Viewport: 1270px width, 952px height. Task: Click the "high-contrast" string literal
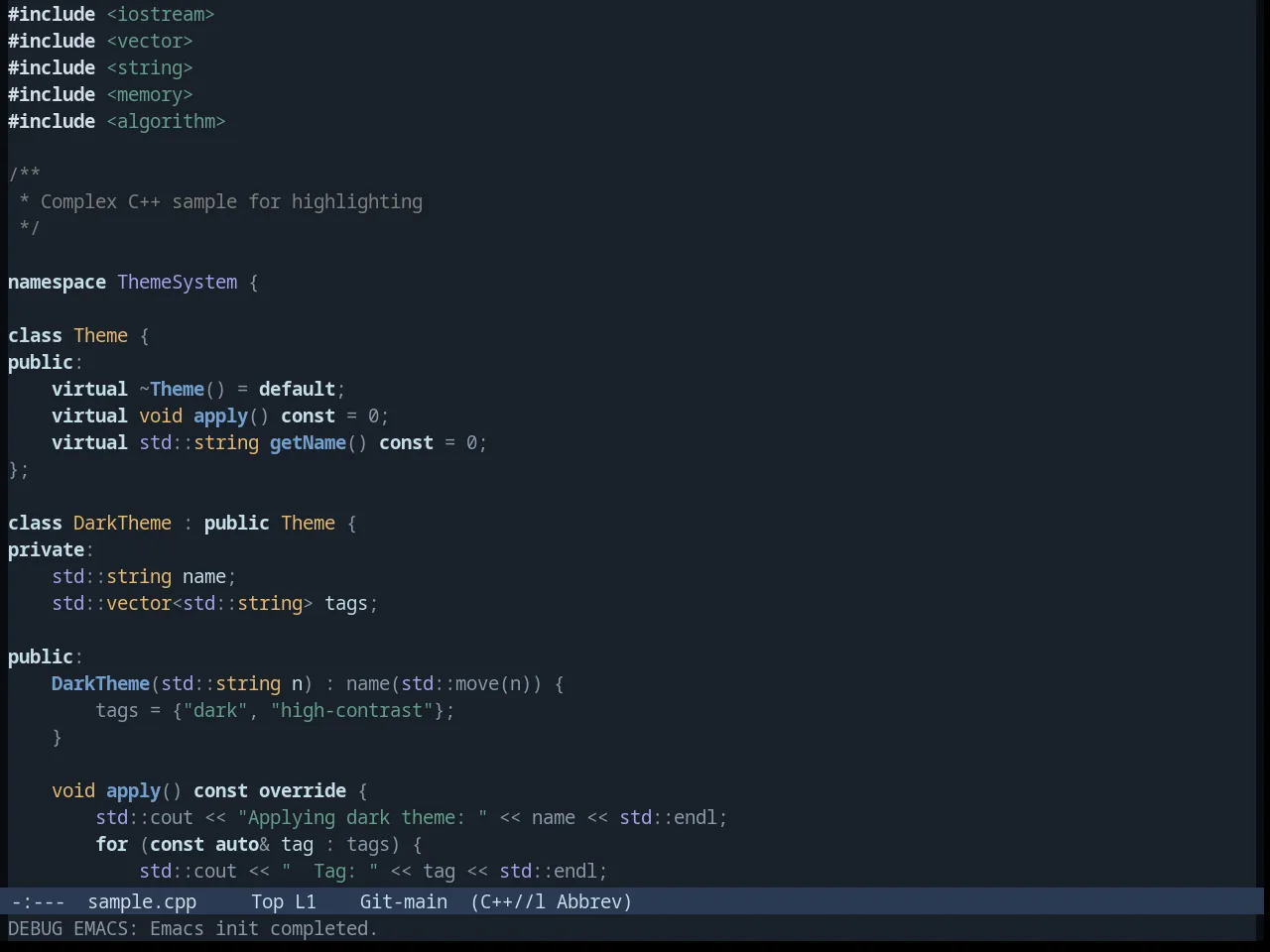[351, 710]
